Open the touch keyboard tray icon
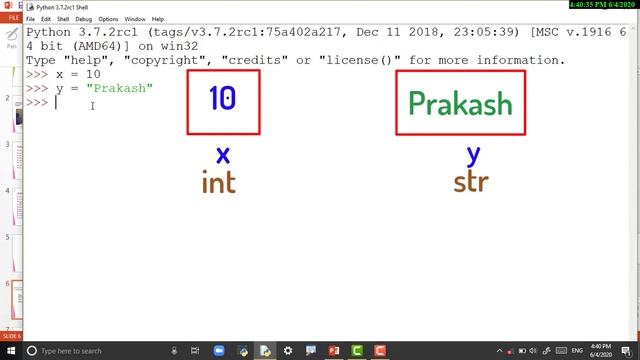The height and width of the screenshot is (360, 640). coord(561,351)
